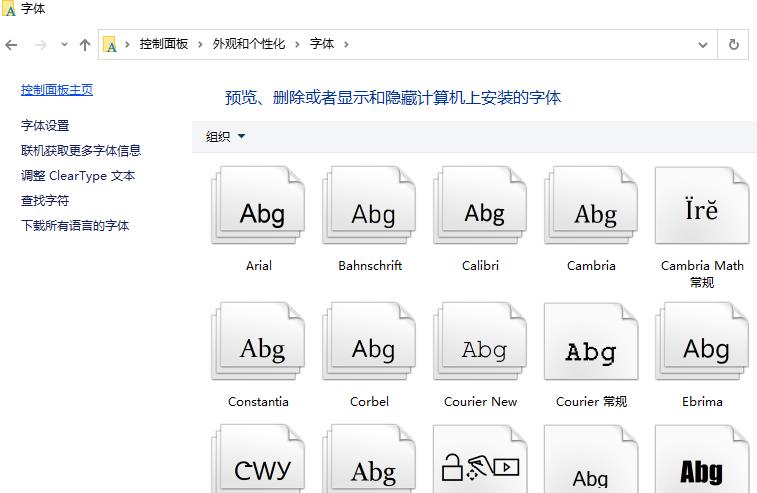Open 调整 ClearType 文本 link

(78, 176)
